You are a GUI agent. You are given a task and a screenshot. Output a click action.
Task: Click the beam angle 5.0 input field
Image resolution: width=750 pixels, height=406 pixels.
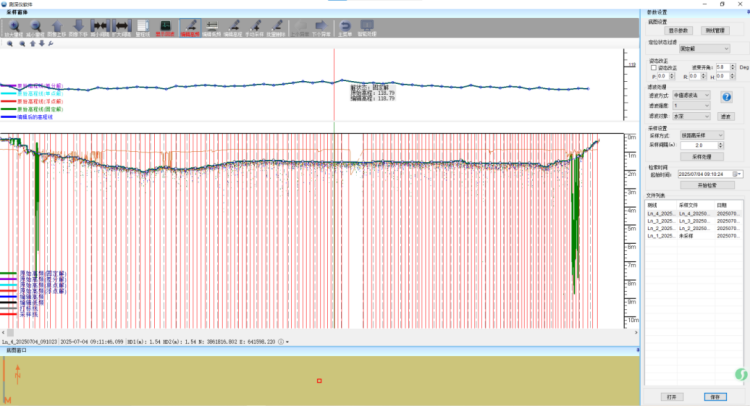tap(723, 67)
